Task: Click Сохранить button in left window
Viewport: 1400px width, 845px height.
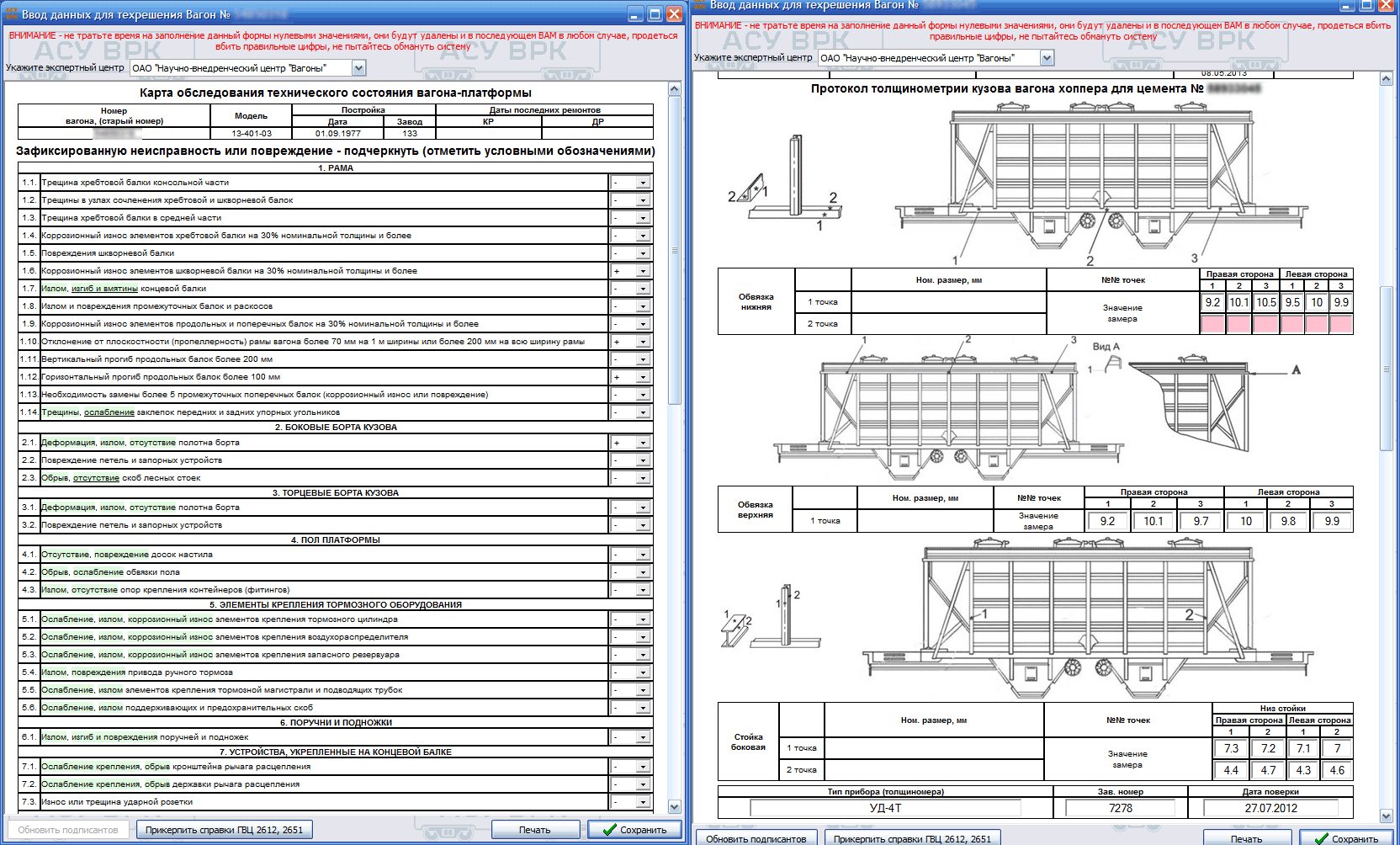Action: 634,830
